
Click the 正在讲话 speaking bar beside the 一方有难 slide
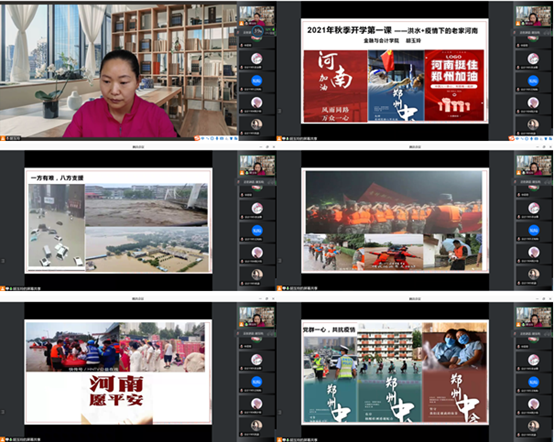[x=257, y=182]
